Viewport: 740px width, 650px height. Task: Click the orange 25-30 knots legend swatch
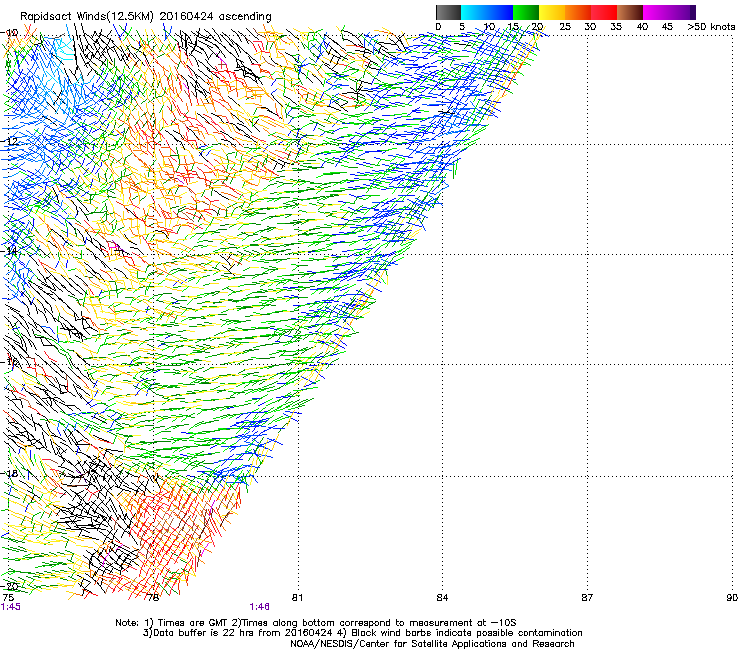pos(578,12)
